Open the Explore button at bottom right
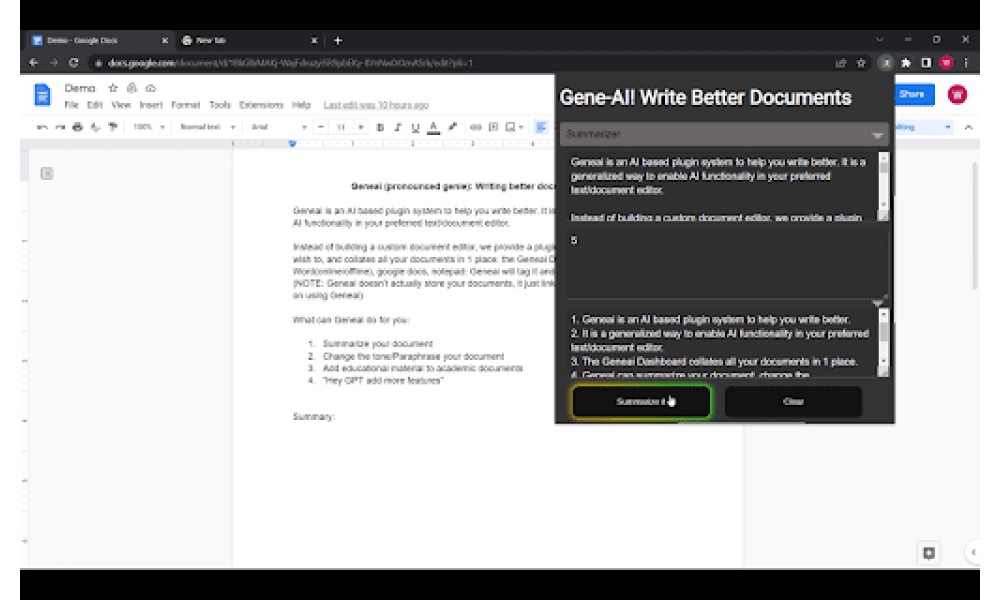Viewport: 1000px width, 600px height. (x=929, y=553)
